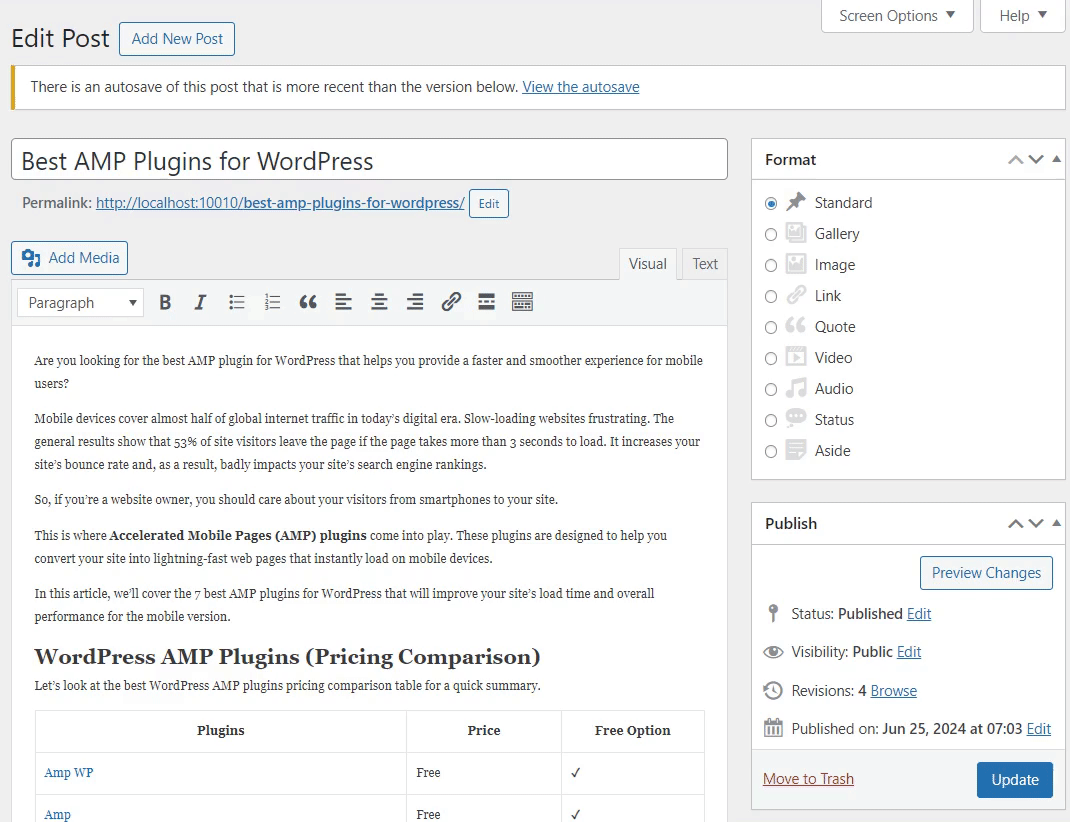Insert a numbered list
The width and height of the screenshot is (1070, 822).
pos(272,302)
